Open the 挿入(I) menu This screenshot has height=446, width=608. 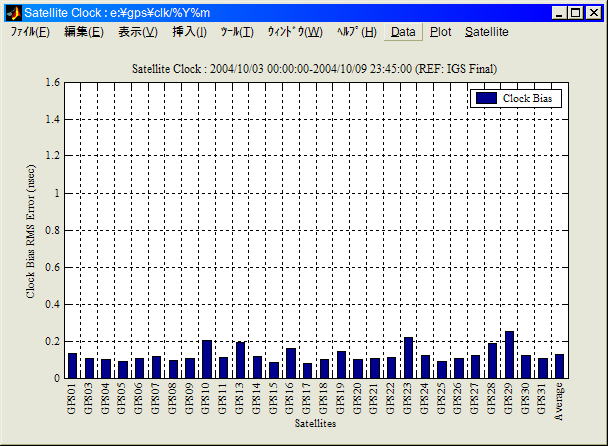[x=189, y=32]
